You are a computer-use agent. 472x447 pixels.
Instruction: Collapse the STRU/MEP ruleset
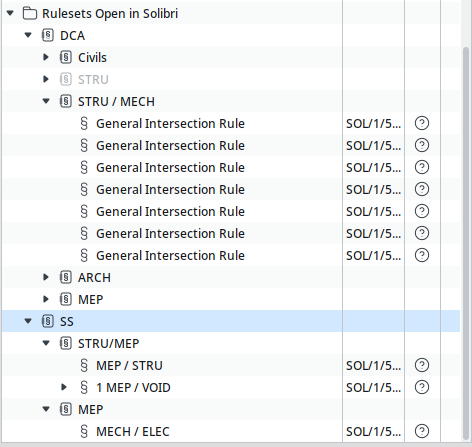click(x=46, y=343)
